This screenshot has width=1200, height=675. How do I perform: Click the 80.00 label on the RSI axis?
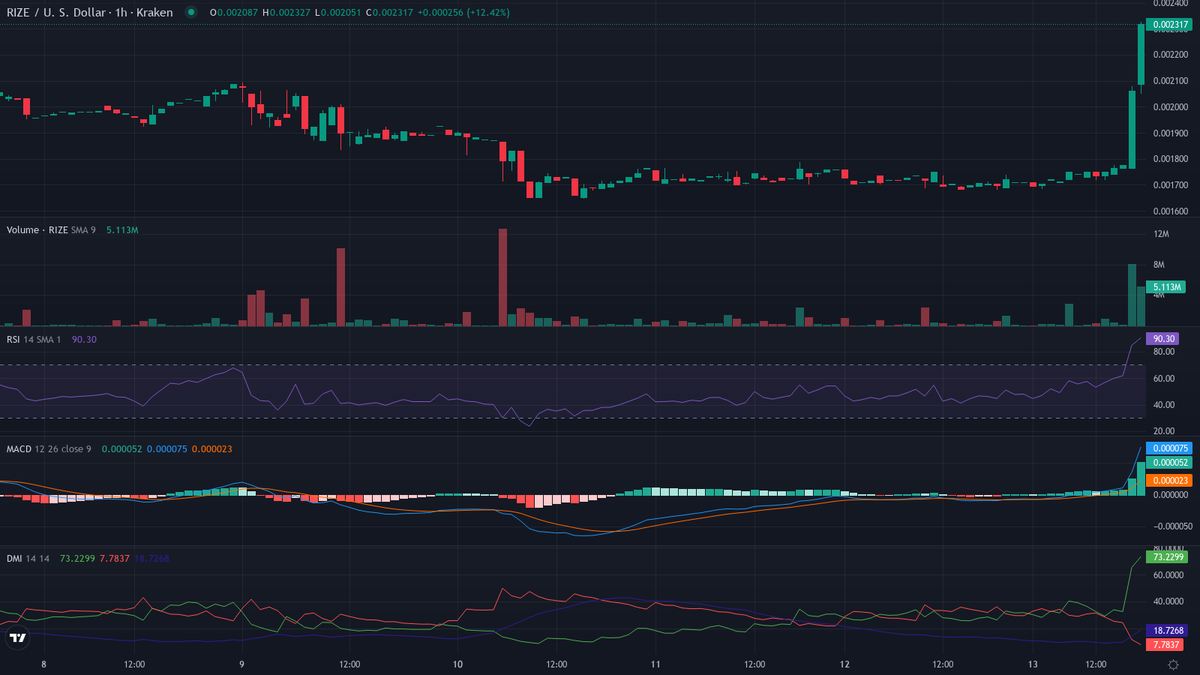tap(1163, 352)
